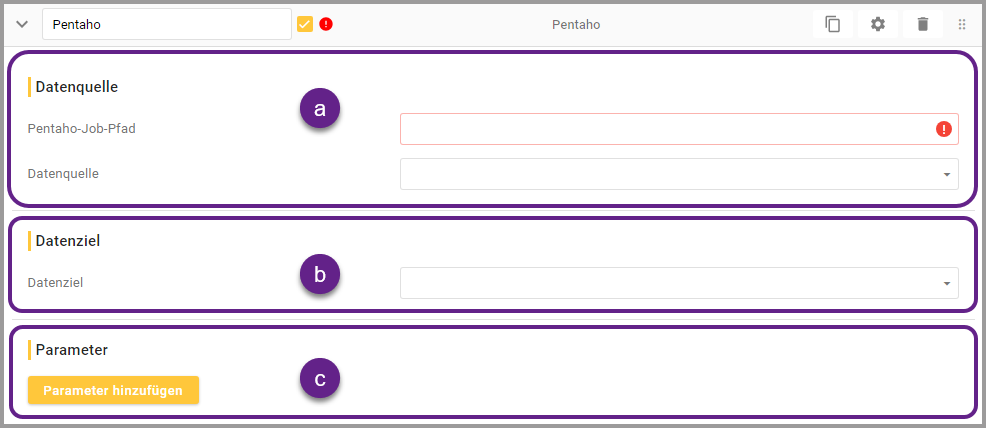The height and width of the screenshot is (428, 986).
Task: Collapse the Pentaho step with the chevron
Action: click(x=22, y=24)
